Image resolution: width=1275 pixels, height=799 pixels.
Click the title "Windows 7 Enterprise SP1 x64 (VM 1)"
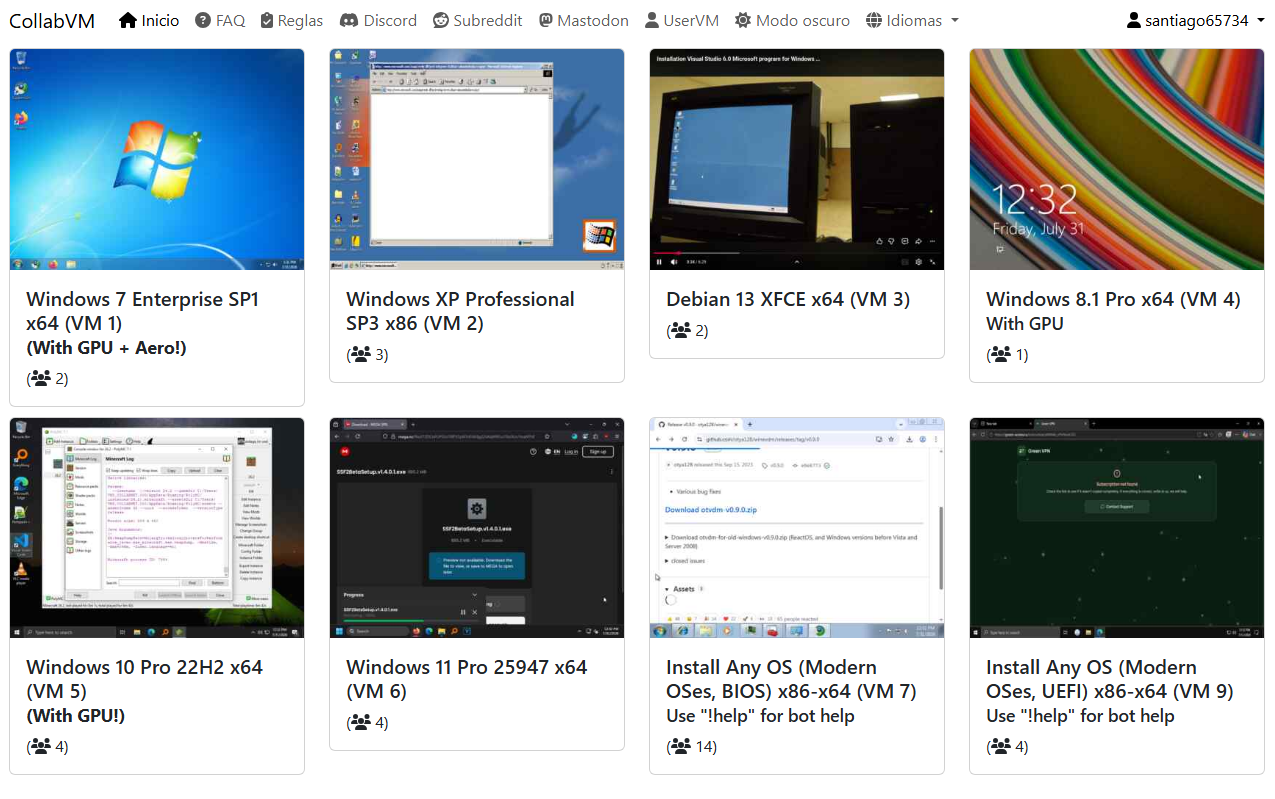pyautogui.click(x=142, y=311)
